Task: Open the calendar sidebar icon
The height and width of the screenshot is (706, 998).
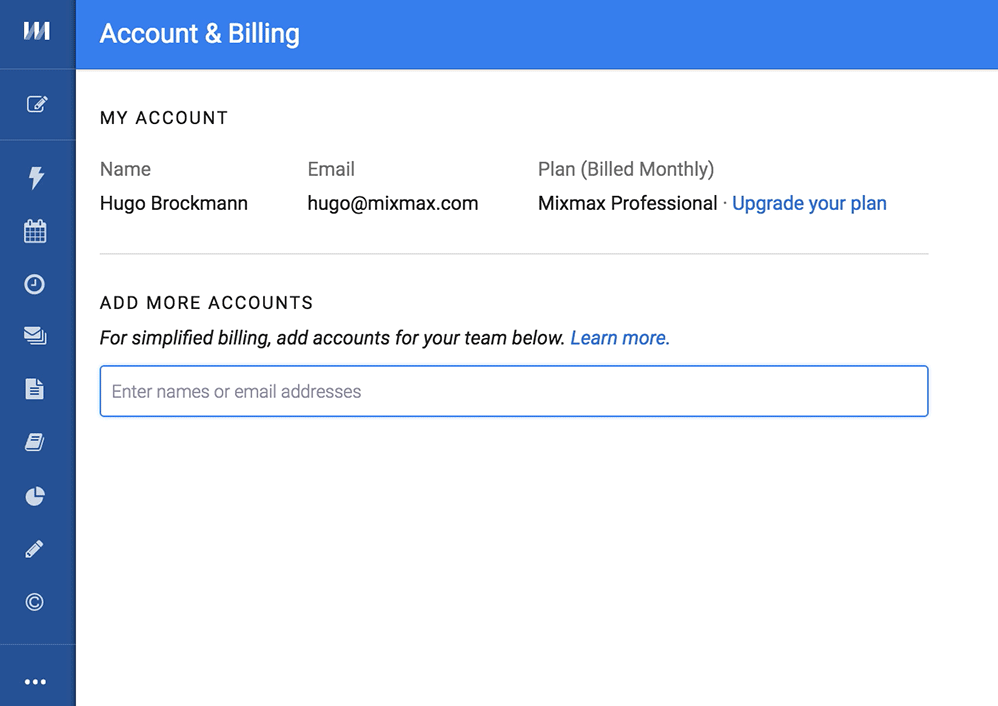Action: (35, 231)
